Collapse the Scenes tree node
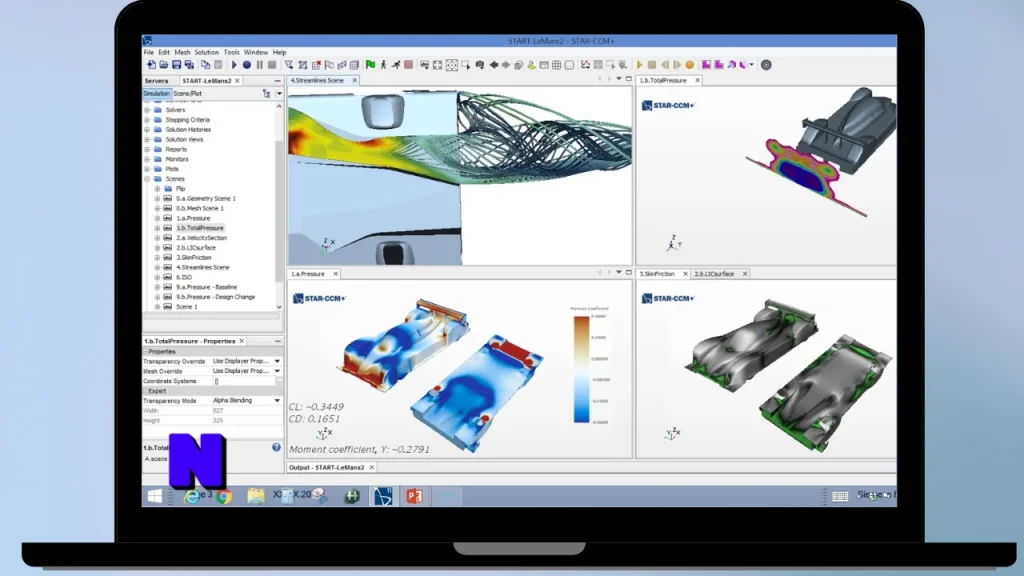Image resolution: width=1024 pixels, height=576 pixels. tap(147, 178)
